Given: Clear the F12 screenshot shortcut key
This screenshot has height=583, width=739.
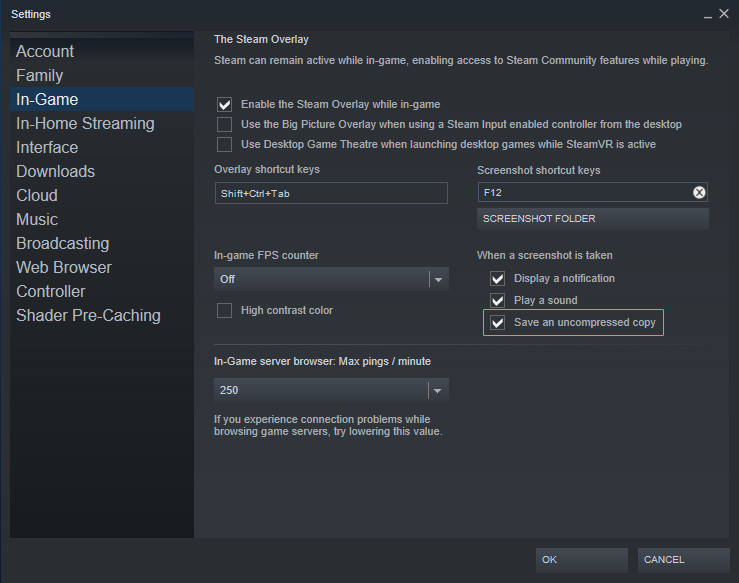Looking at the screenshot, I should pos(699,192).
